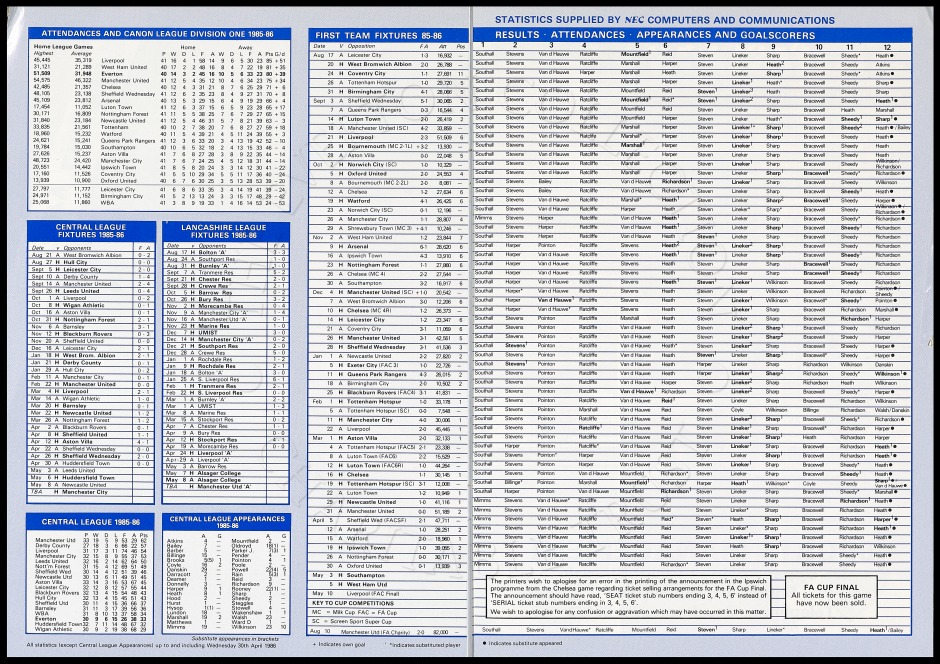Click 'Derby County' in Central League standings table
The width and height of the screenshot is (940, 664).
pyautogui.click(x=53, y=545)
